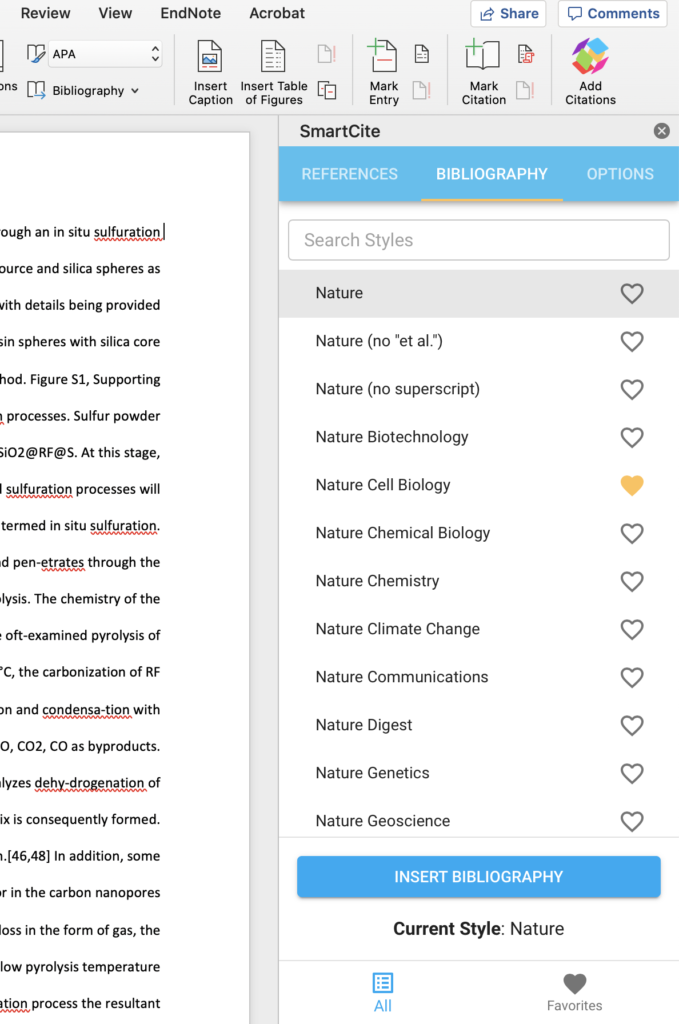Favorite the Nature Geoscience style
The width and height of the screenshot is (679, 1024).
click(x=631, y=822)
